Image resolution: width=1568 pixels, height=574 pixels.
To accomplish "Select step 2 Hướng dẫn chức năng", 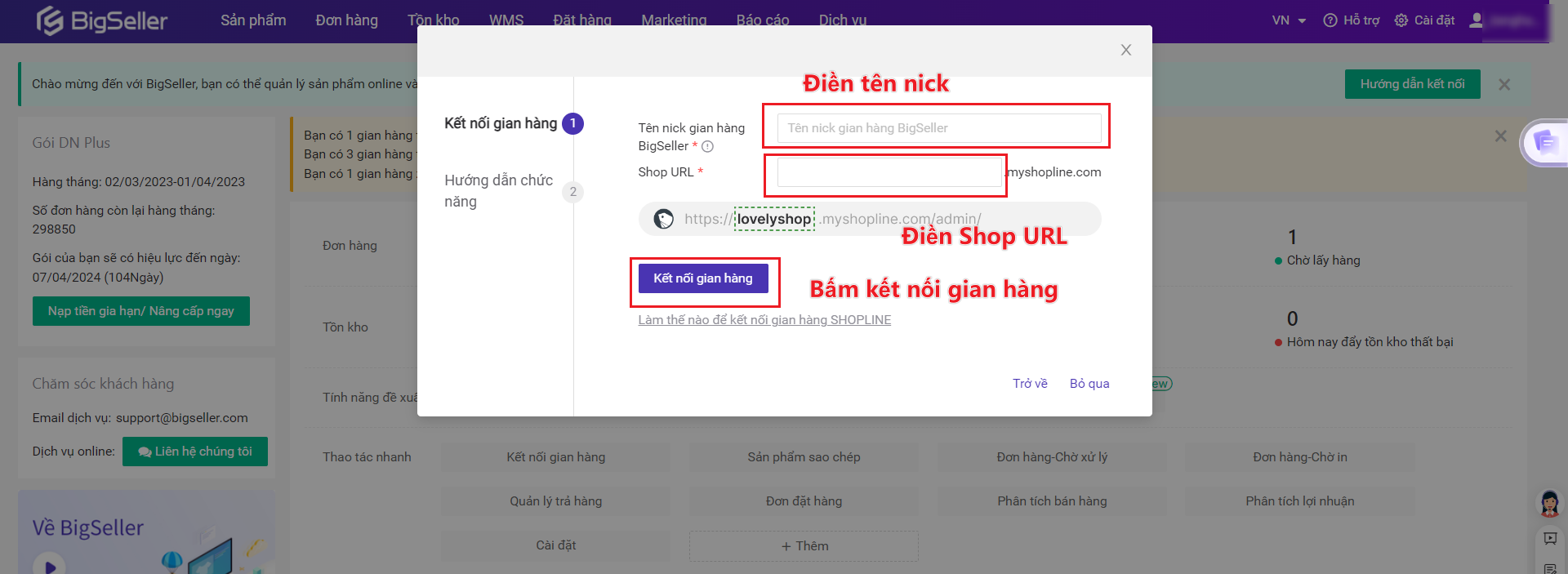I will click(514, 191).
